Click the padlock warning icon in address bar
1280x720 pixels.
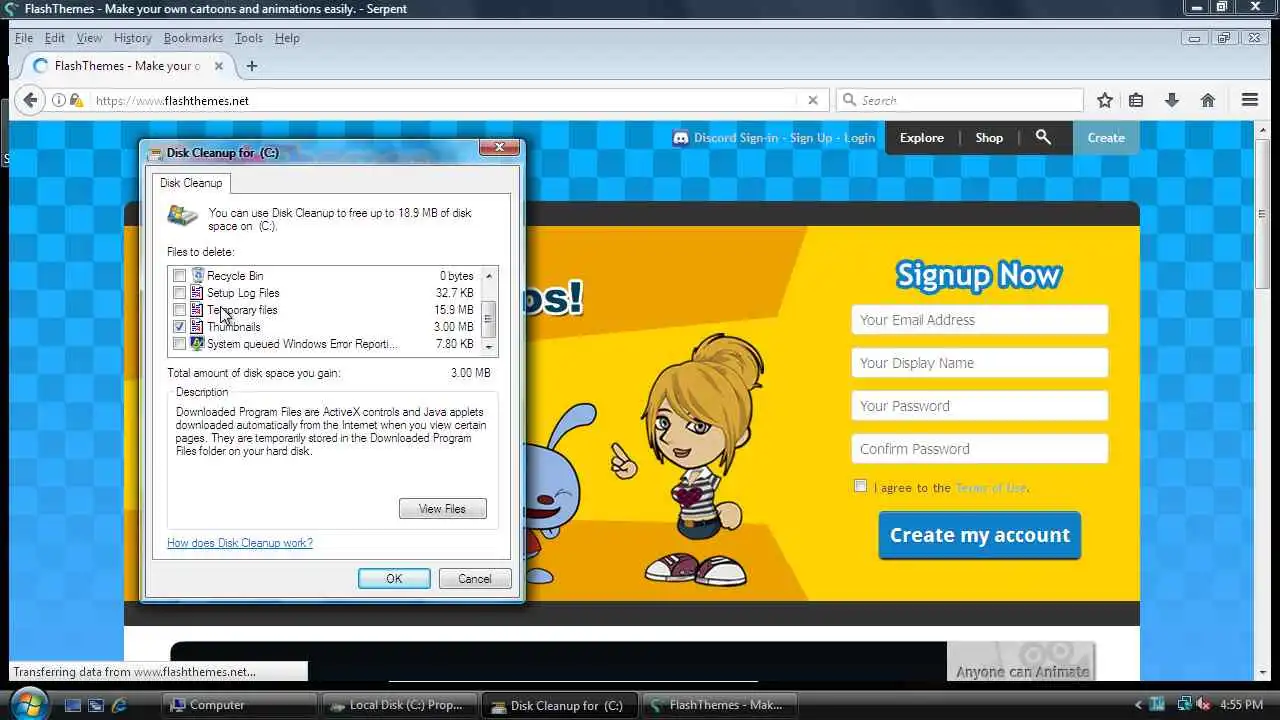[76, 100]
